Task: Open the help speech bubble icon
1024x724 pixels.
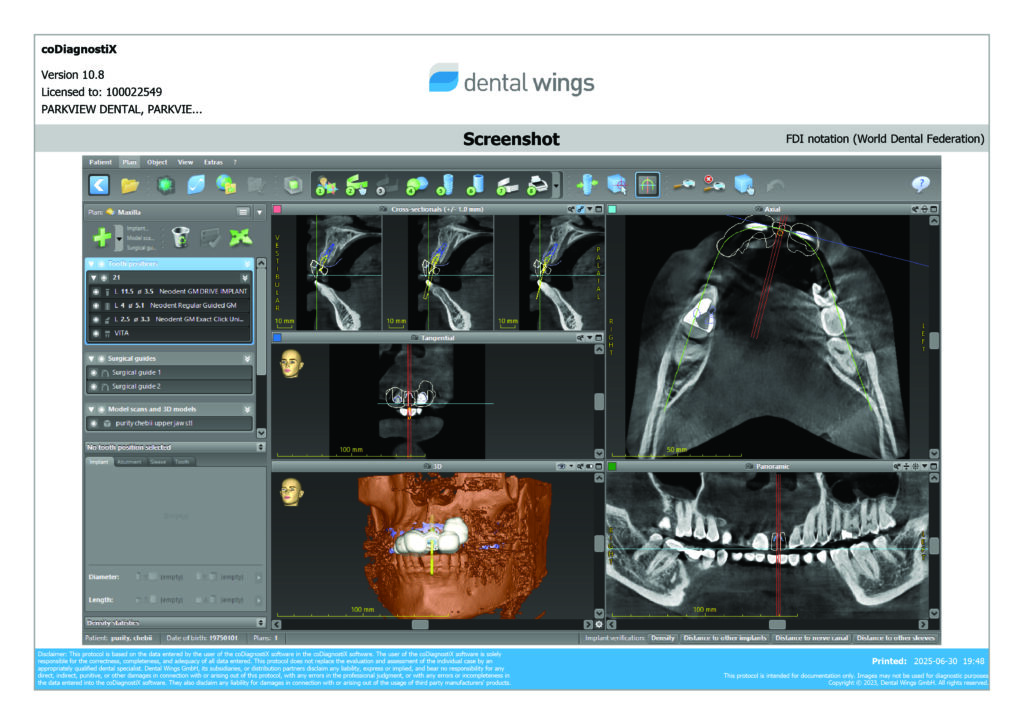Action: tap(920, 185)
